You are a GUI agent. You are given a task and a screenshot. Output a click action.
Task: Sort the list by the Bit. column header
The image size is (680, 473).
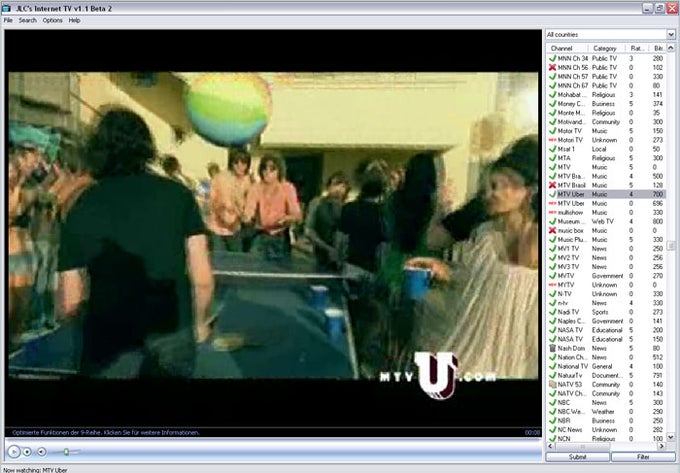[658, 48]
